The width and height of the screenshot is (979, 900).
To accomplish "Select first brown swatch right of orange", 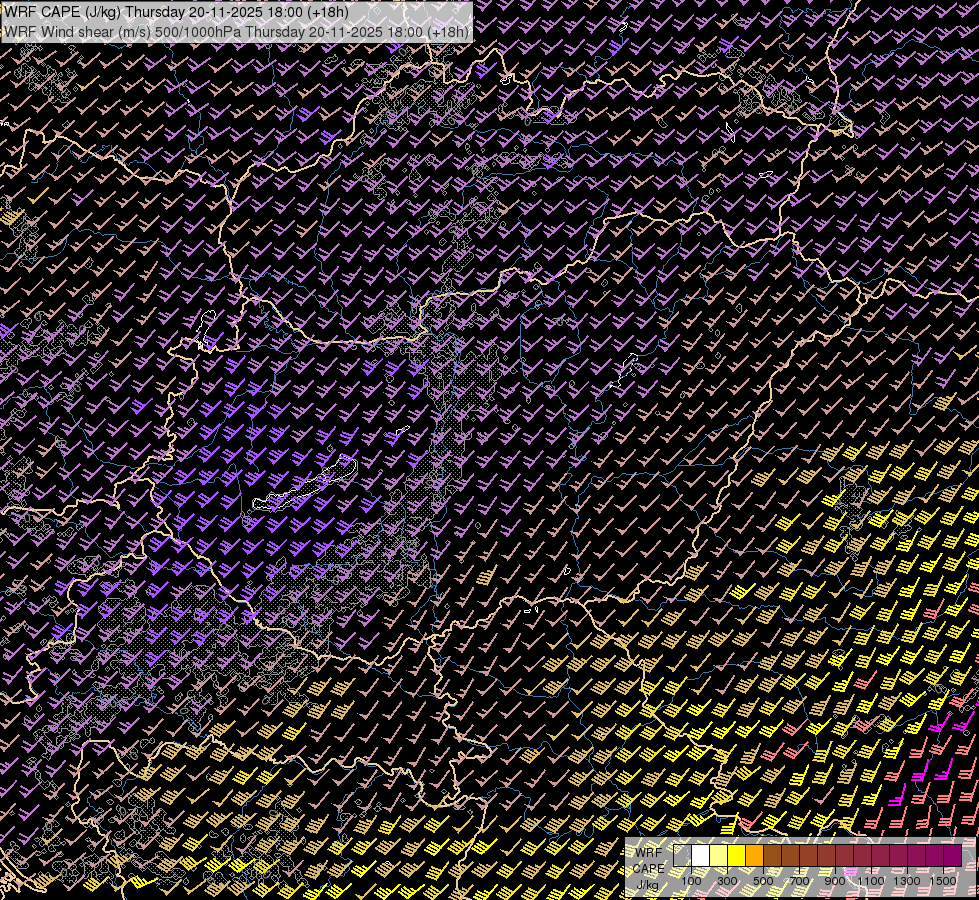I will [772, 855].
